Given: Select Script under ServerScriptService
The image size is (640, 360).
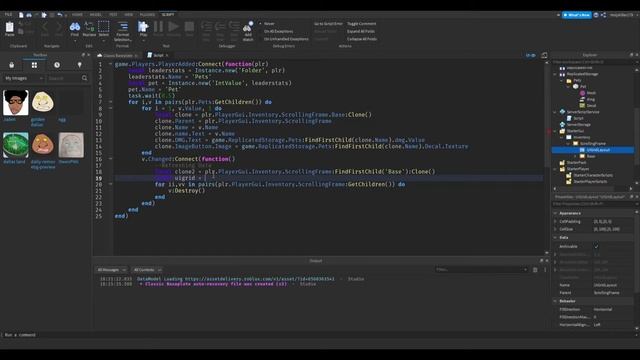Looking at the screenshot, I should tap(578, 118).
